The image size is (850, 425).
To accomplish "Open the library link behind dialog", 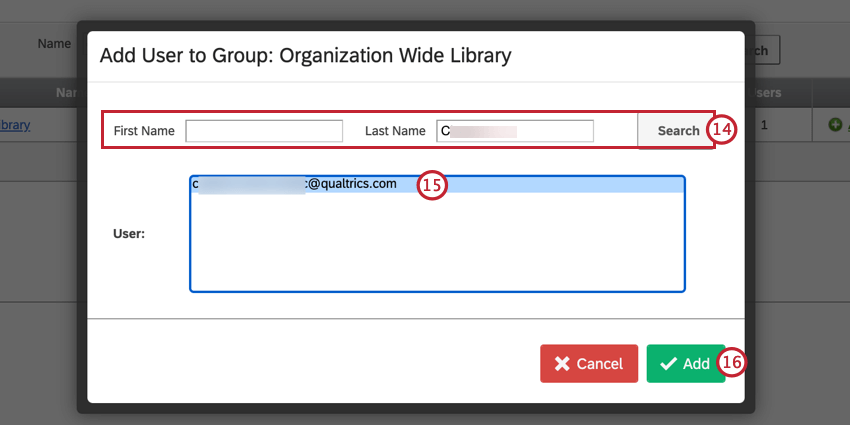I will pos(15,125).
